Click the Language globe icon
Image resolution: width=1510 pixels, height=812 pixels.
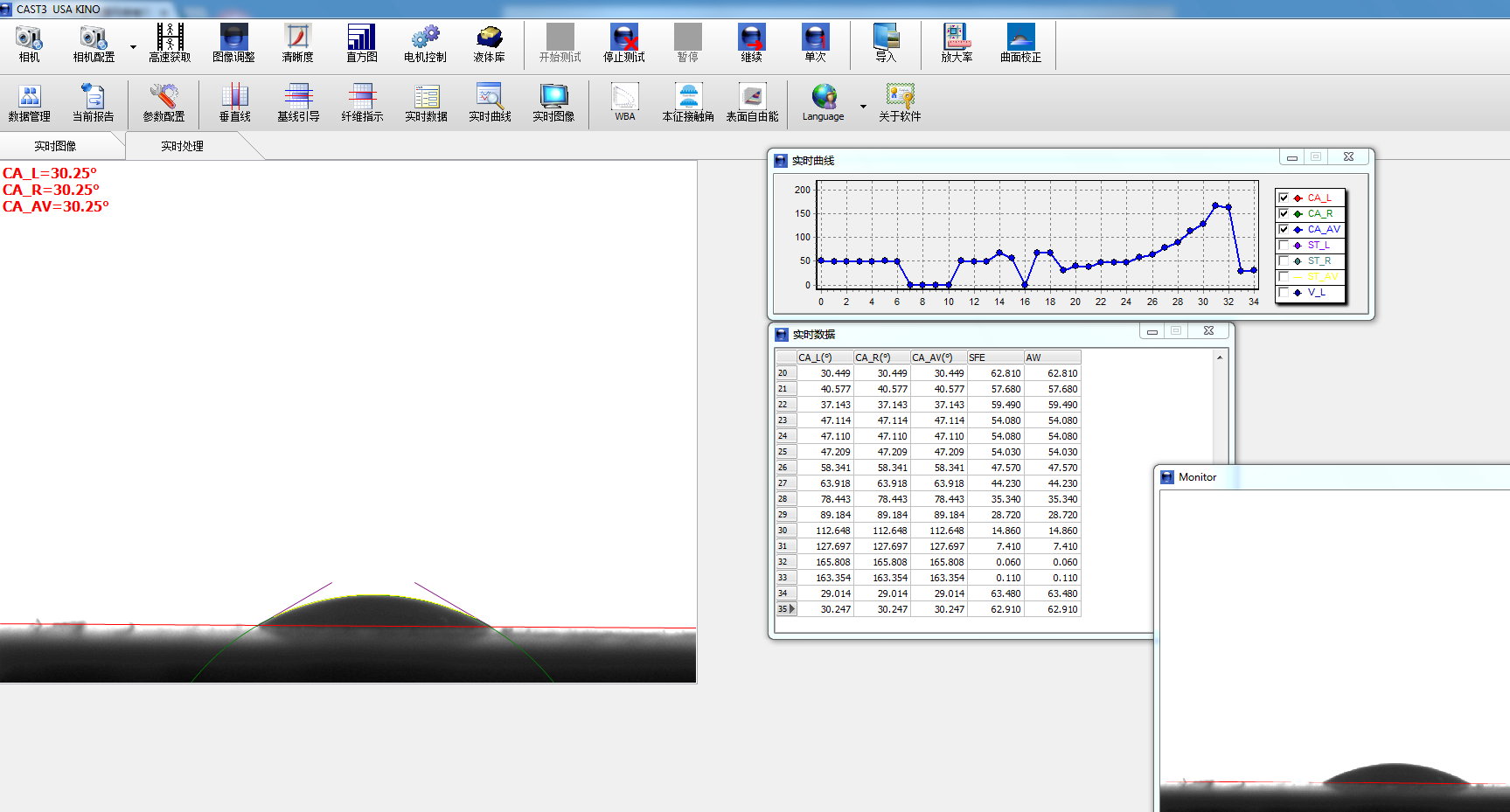pos(824,96)
